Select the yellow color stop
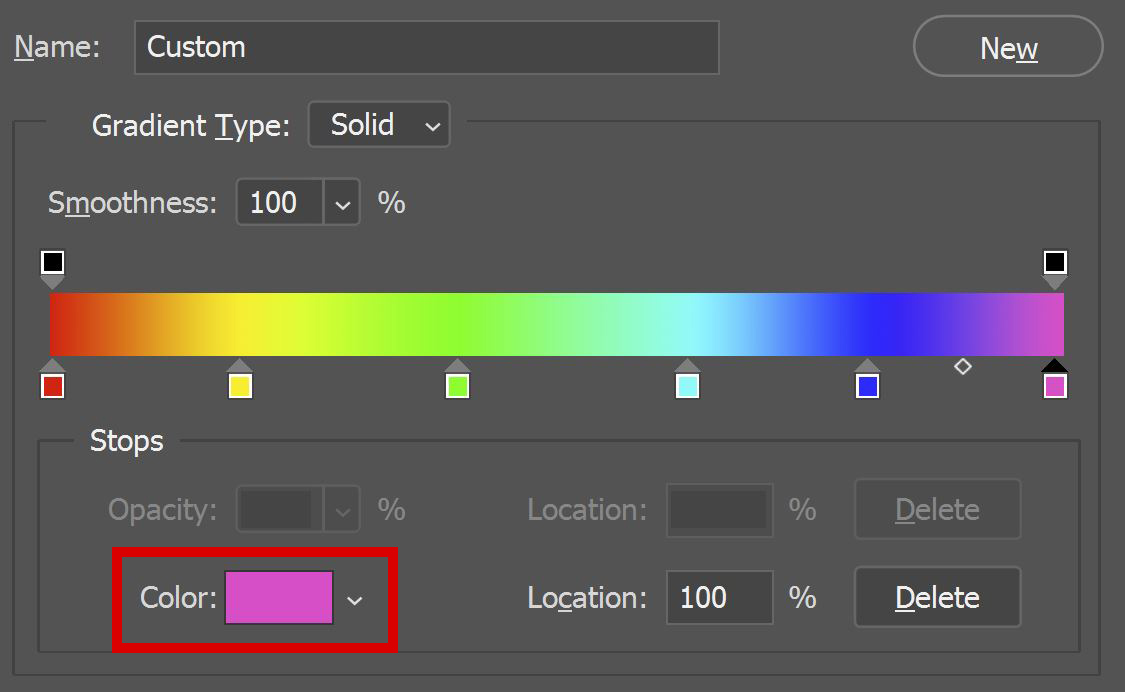The image size is (1125, 692). pyautogui.click(x=240, y=383)
